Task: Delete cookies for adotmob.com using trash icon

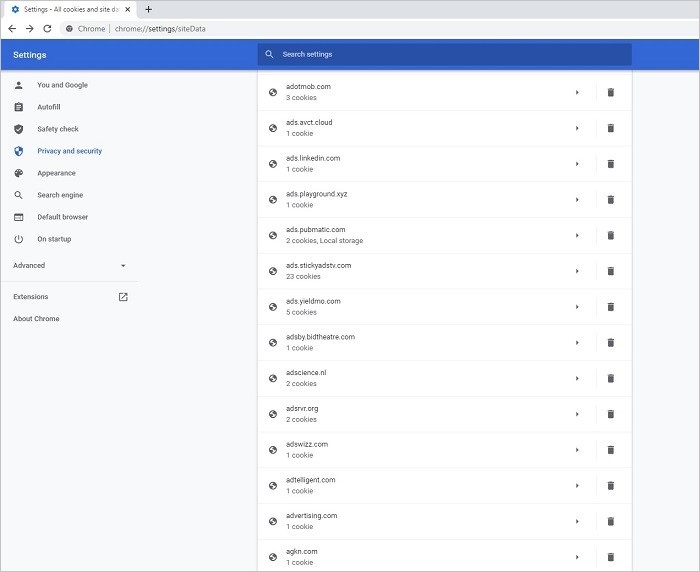Action: (611, 92)
